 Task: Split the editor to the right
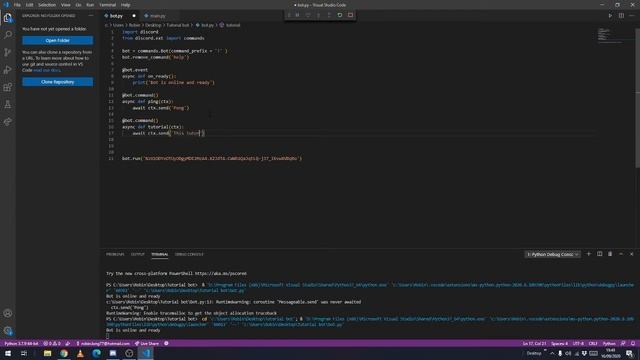(x=621, y=16)
